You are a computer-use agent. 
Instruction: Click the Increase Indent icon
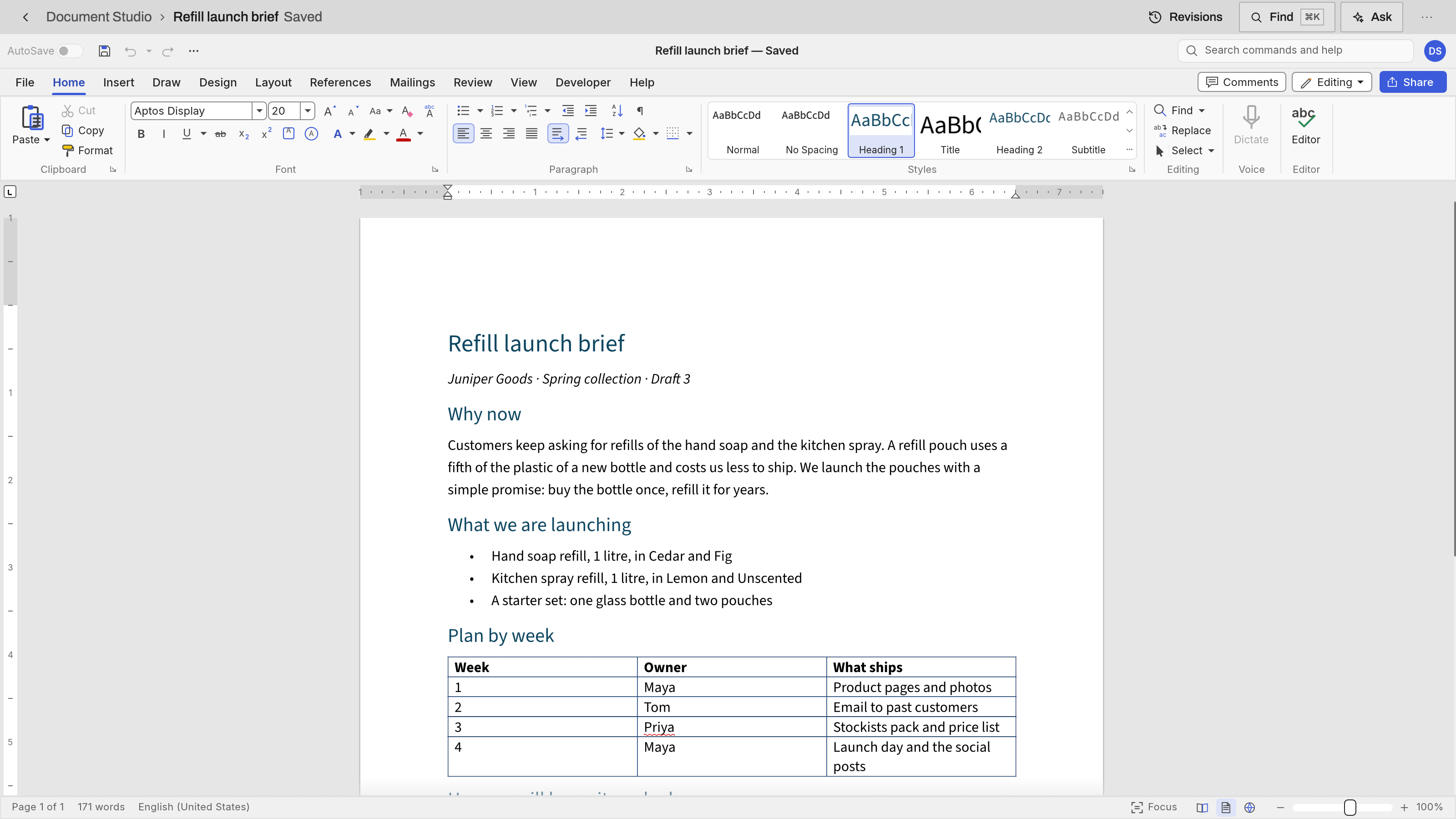click(591, 111)
